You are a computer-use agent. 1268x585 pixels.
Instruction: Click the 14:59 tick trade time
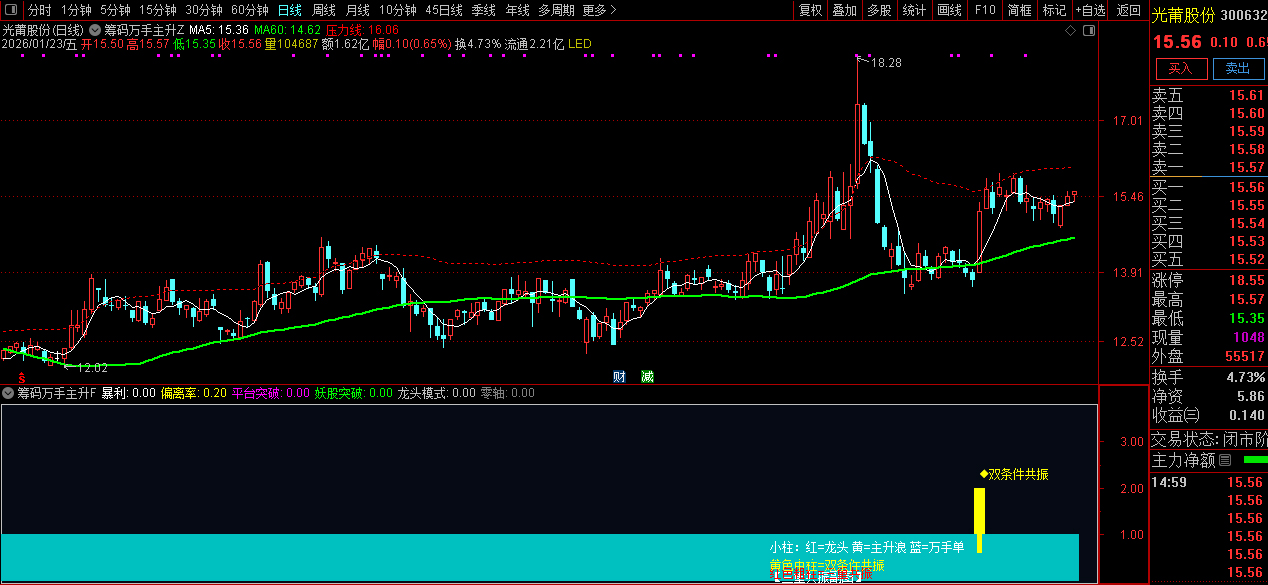(x=1168, y=482)
